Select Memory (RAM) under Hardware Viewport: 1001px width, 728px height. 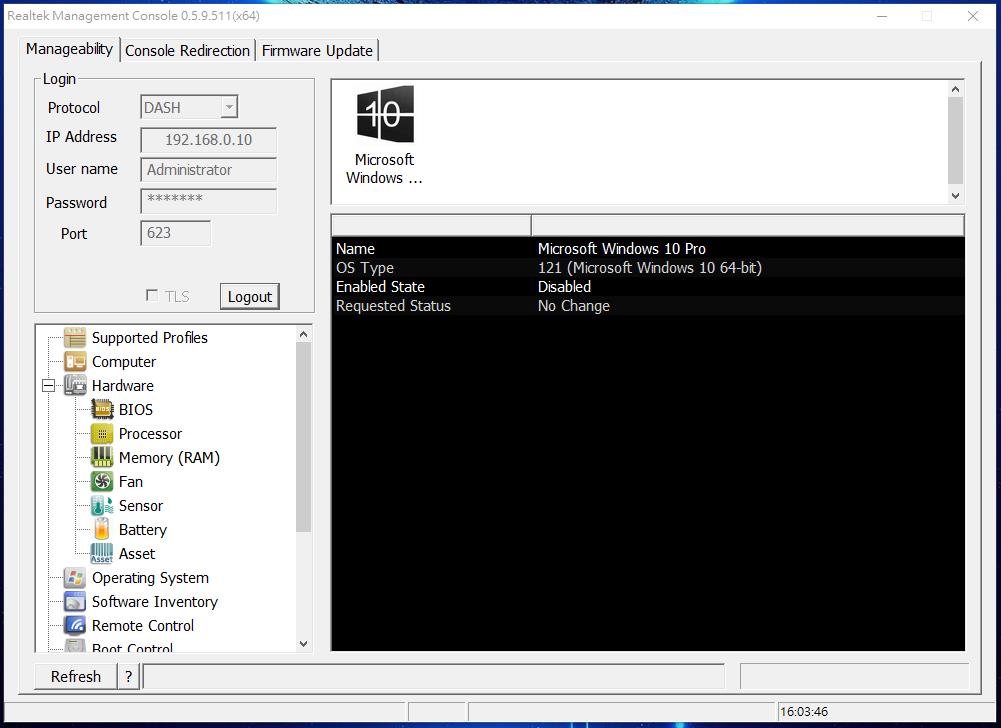pos(169,458)
